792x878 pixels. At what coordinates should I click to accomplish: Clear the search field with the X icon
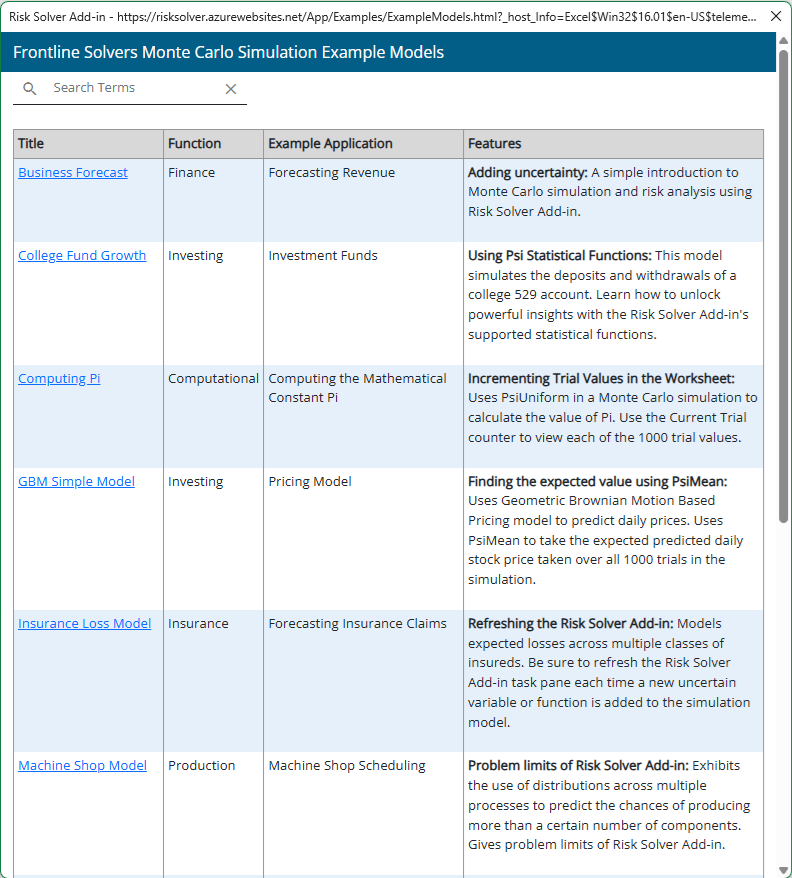click(x=231, y=89)
